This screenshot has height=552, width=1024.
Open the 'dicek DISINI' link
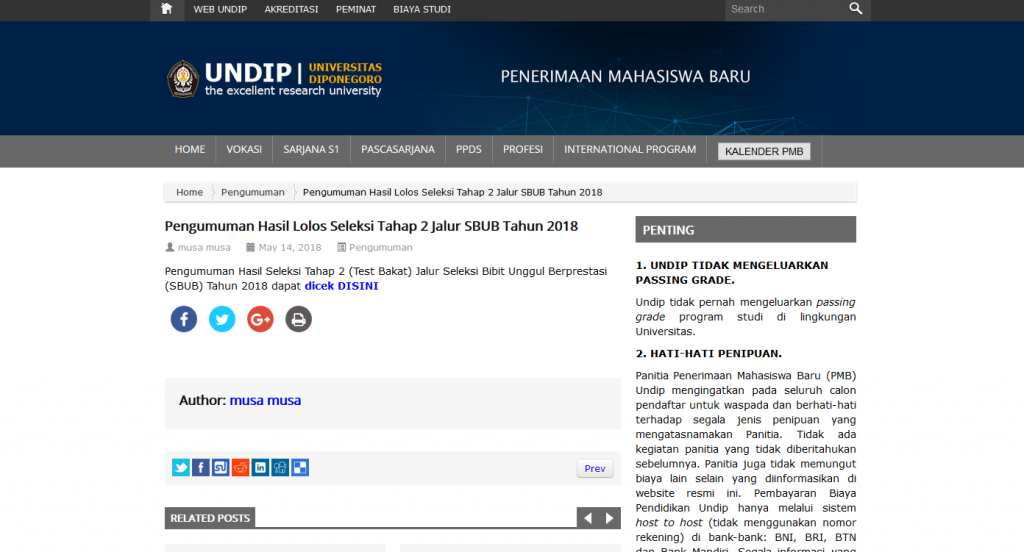(x=341, y=286)
